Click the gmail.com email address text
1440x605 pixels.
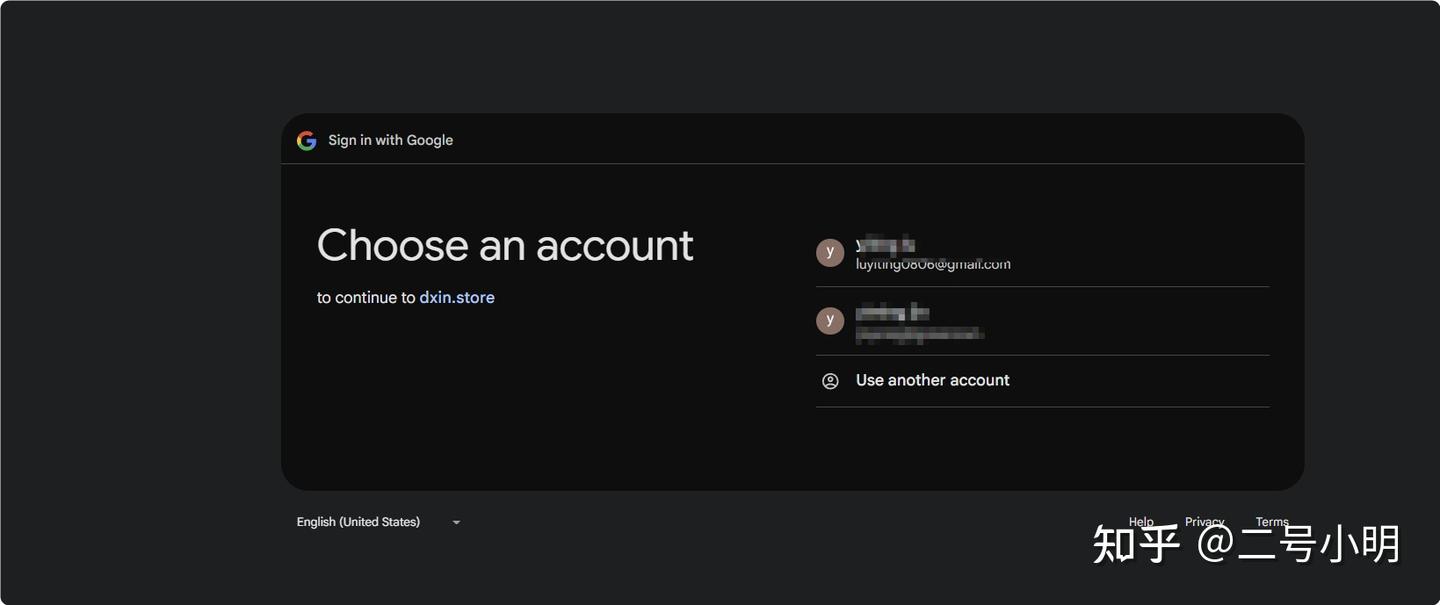point(933,265)
